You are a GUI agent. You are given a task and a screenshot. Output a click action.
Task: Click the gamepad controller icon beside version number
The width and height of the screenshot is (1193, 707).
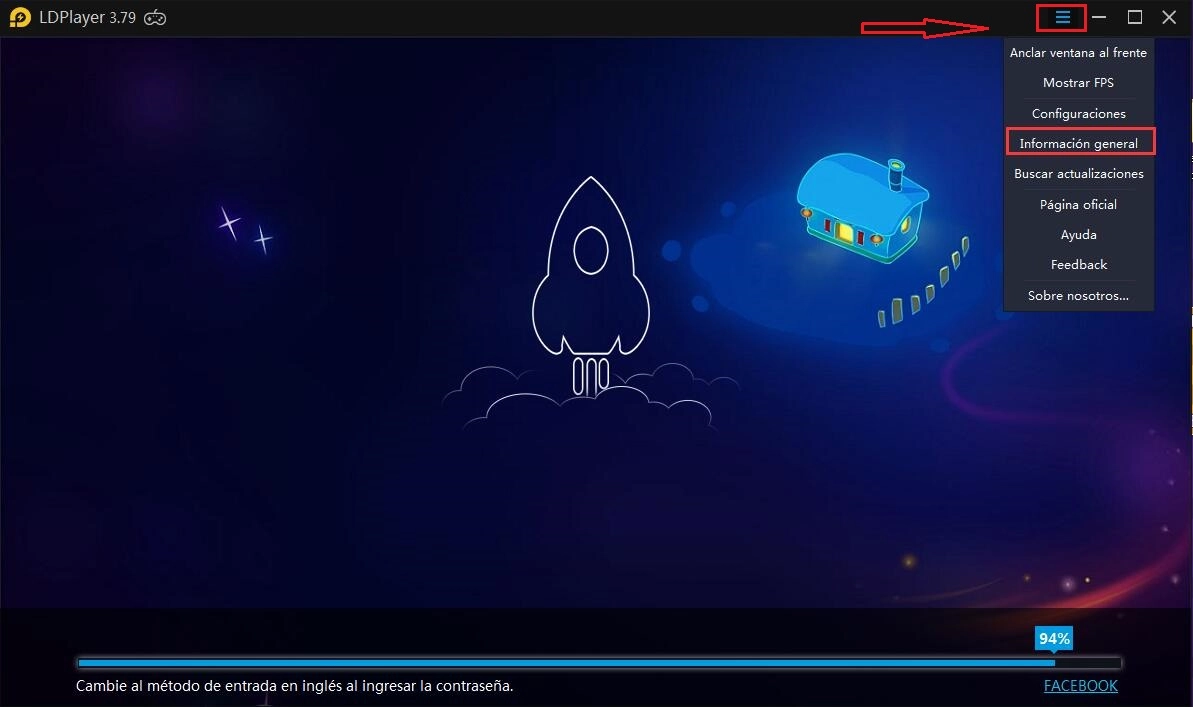click(x=154, y=17)
